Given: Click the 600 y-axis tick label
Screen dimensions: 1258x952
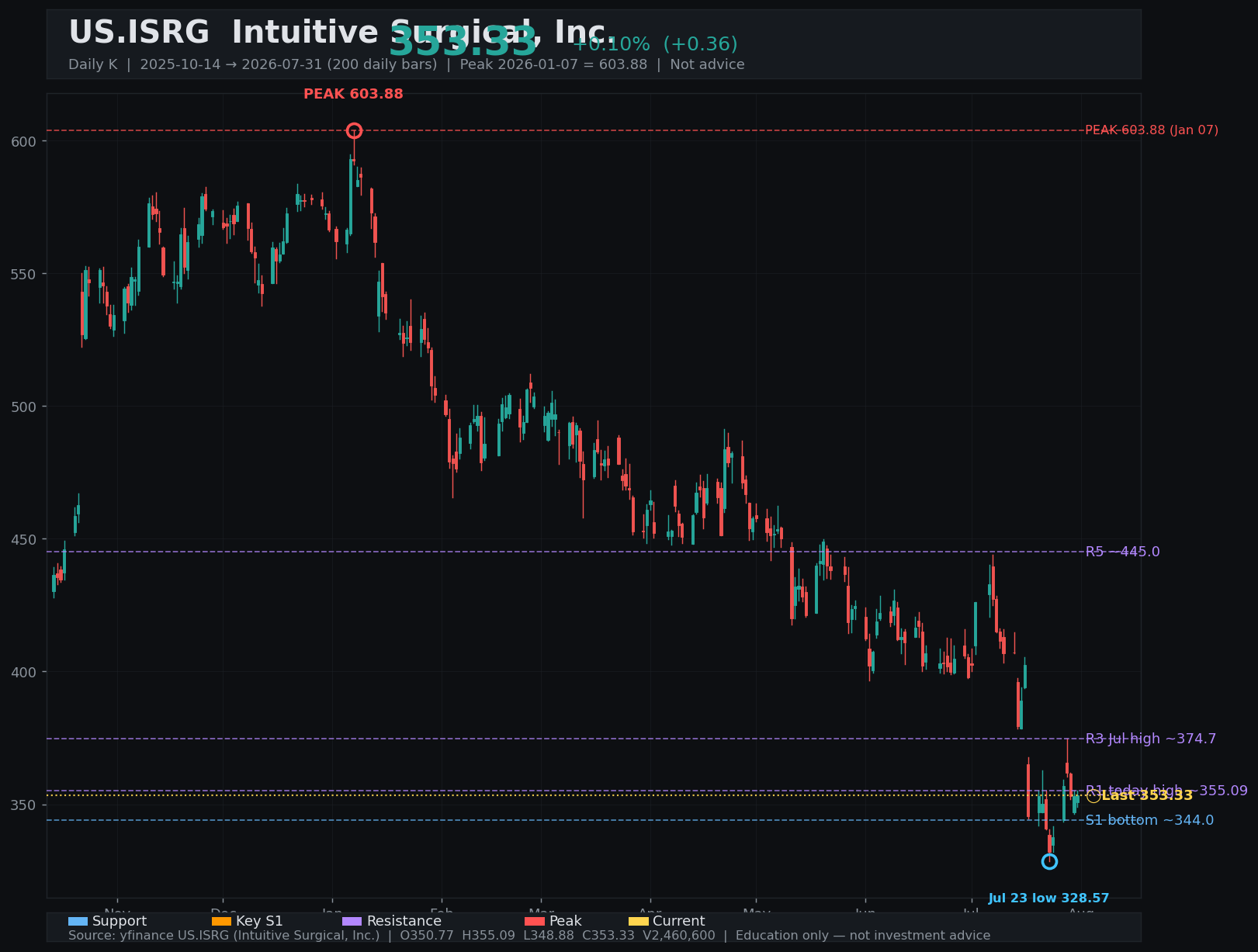Looking at the screenshot, I should click(24, 141).
